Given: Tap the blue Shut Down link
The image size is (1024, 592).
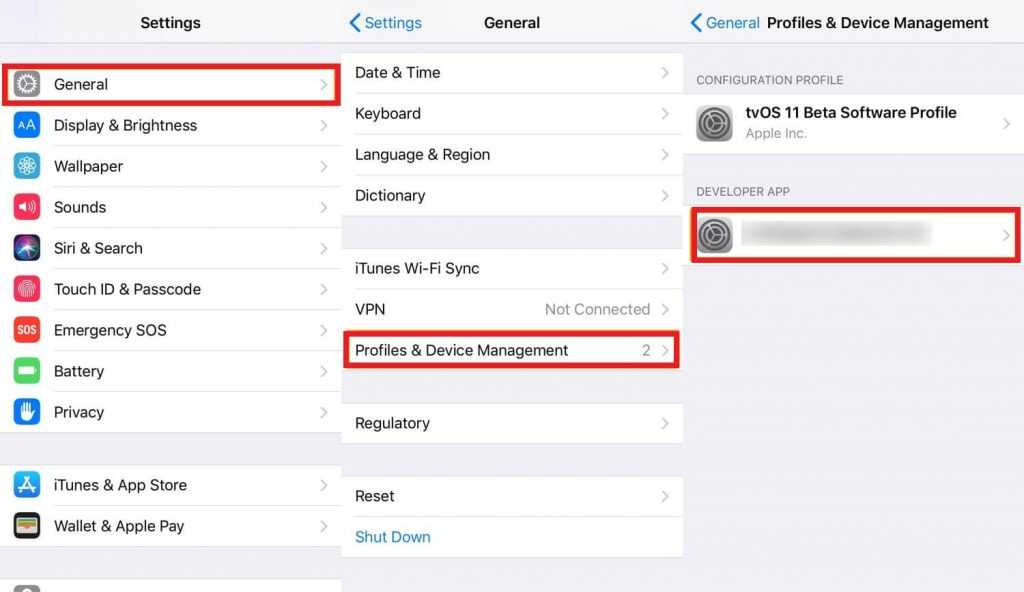Looking at the screenshot, I should click(393, 537).
